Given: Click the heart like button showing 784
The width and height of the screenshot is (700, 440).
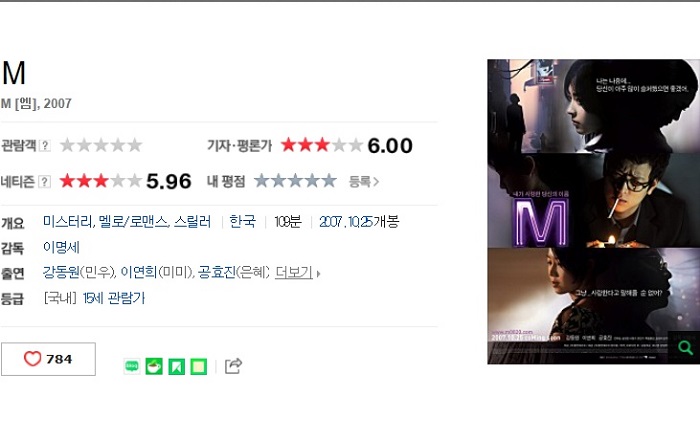Looking at the screenshot, I should pos(48,359).
